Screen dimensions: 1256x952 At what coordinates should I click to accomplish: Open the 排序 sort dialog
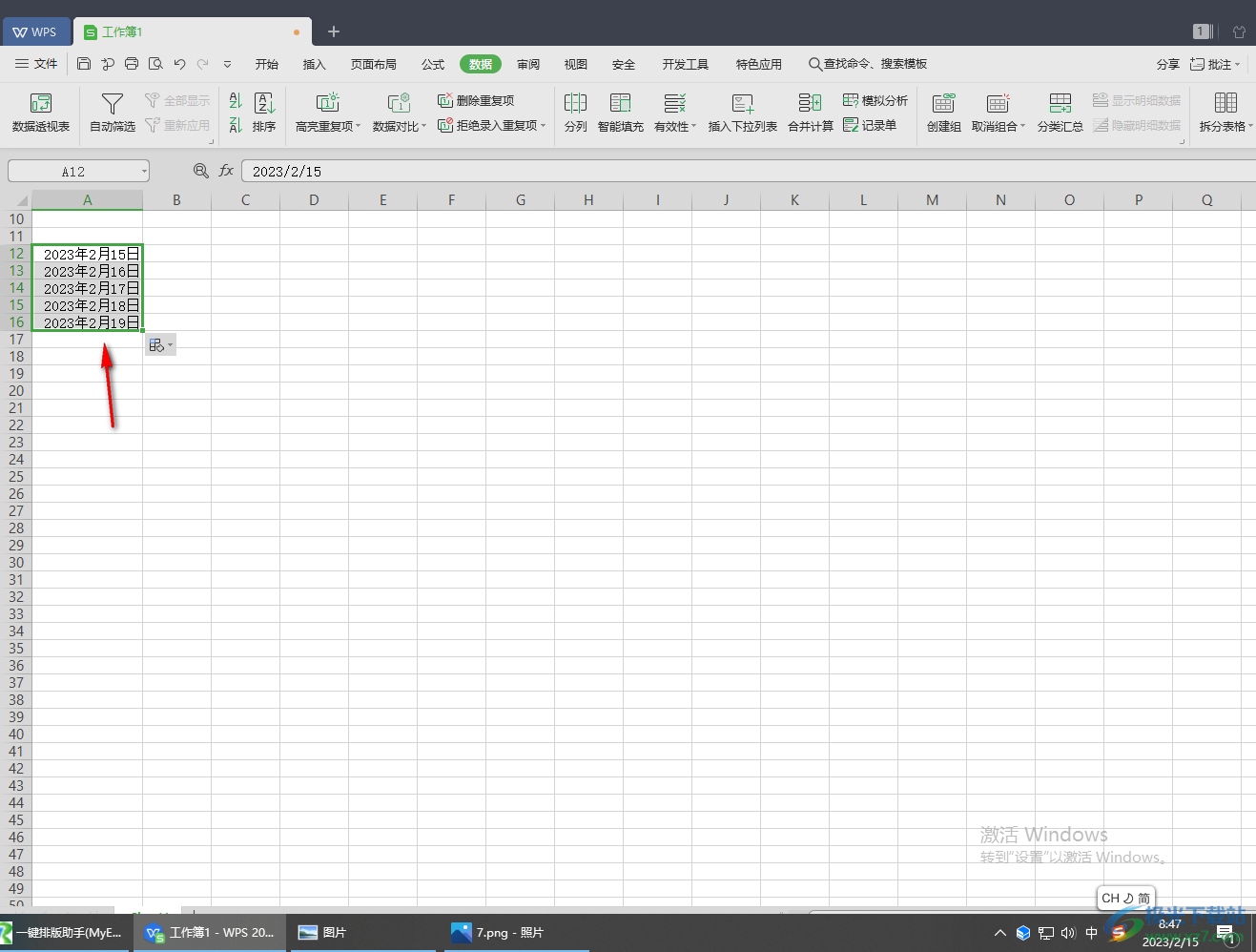click(x=264, y=113)
